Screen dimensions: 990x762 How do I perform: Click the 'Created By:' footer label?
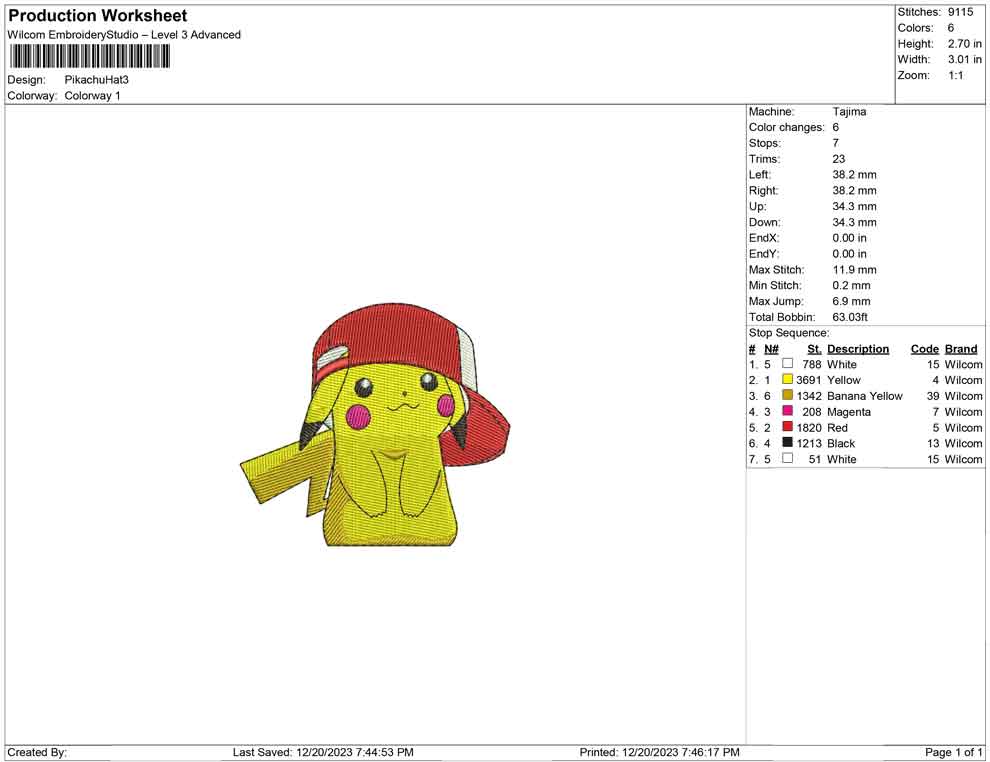[37, 752]
